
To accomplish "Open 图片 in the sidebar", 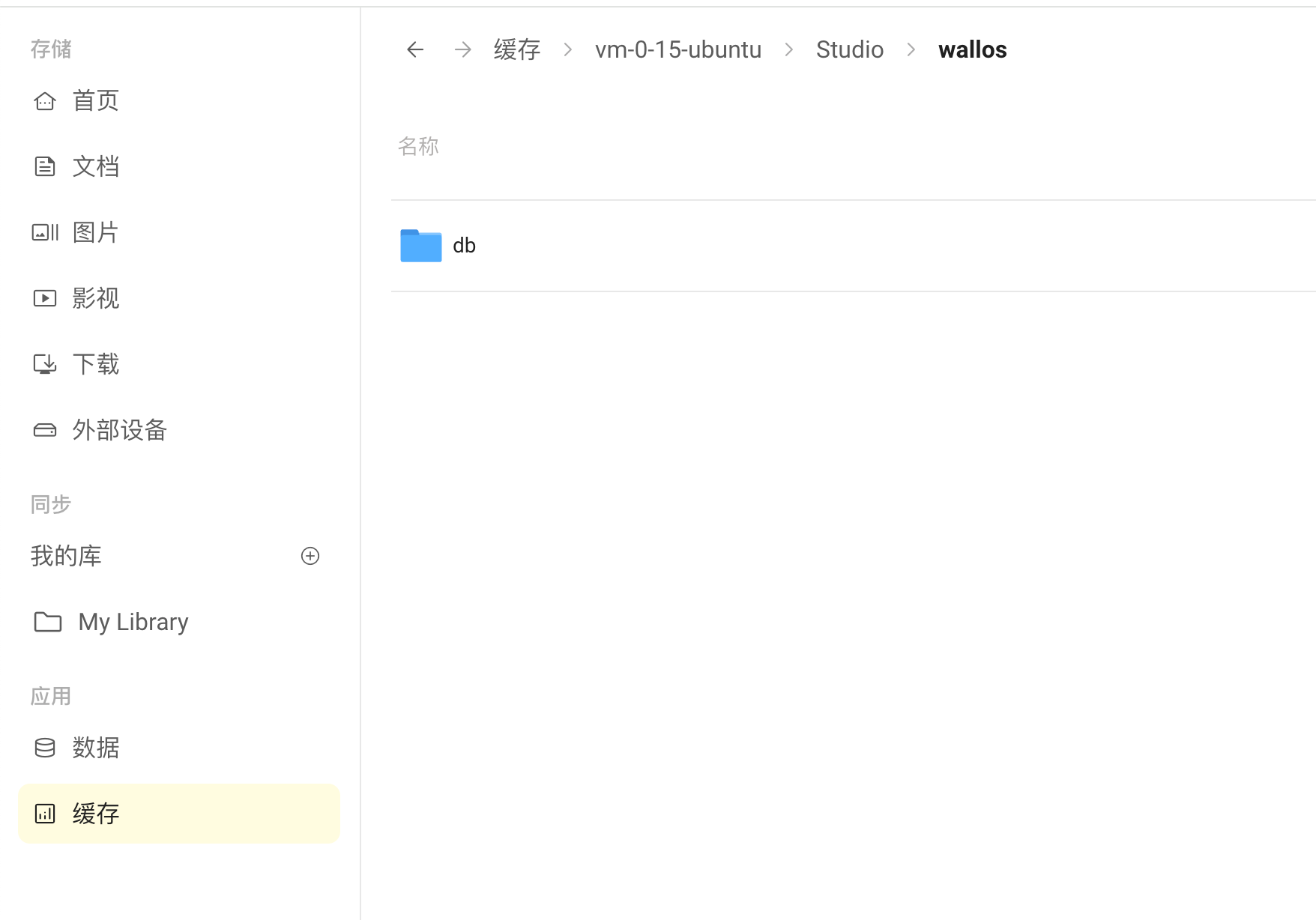I will pos(178,232).
